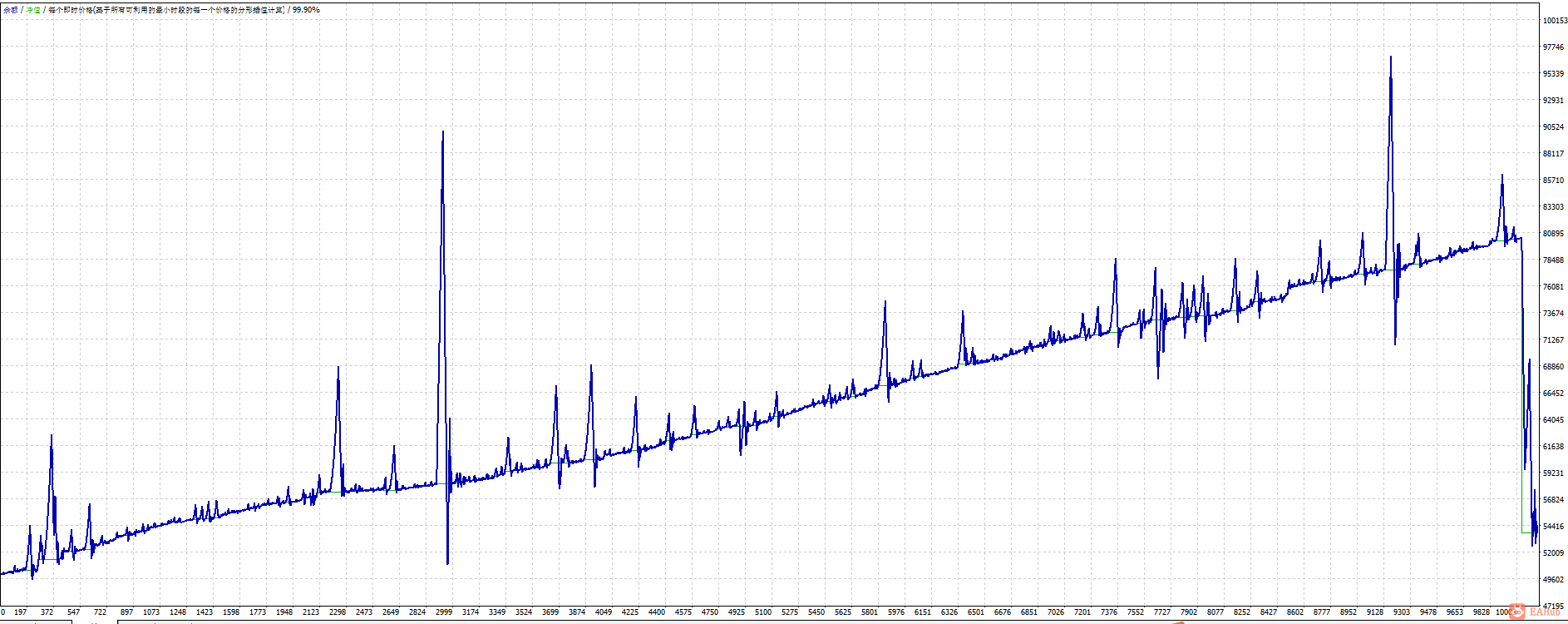Click the 5801 label on the trade axis

[870, 612]
